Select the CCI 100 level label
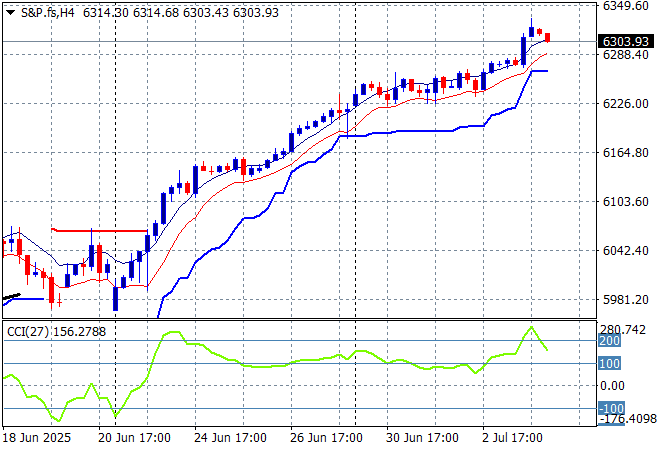Screen dimensions: 660x450 [609, 363]
